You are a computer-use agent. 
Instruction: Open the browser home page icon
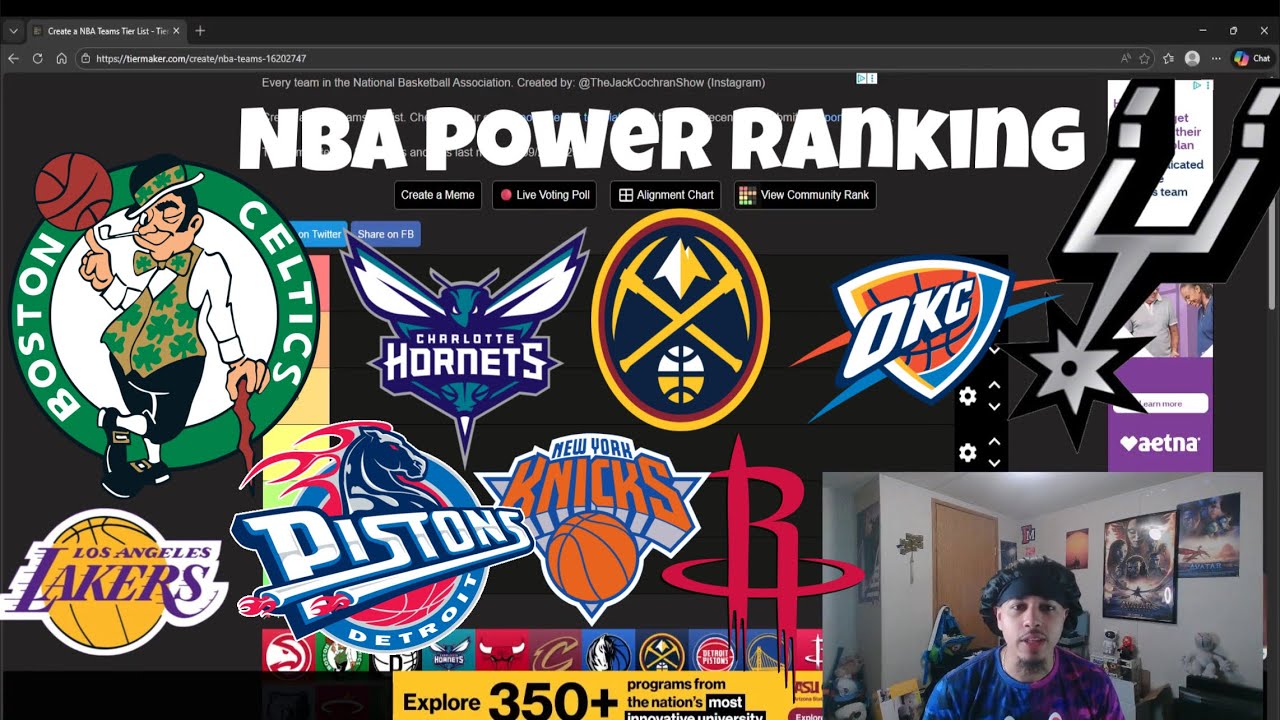point(61,59)
